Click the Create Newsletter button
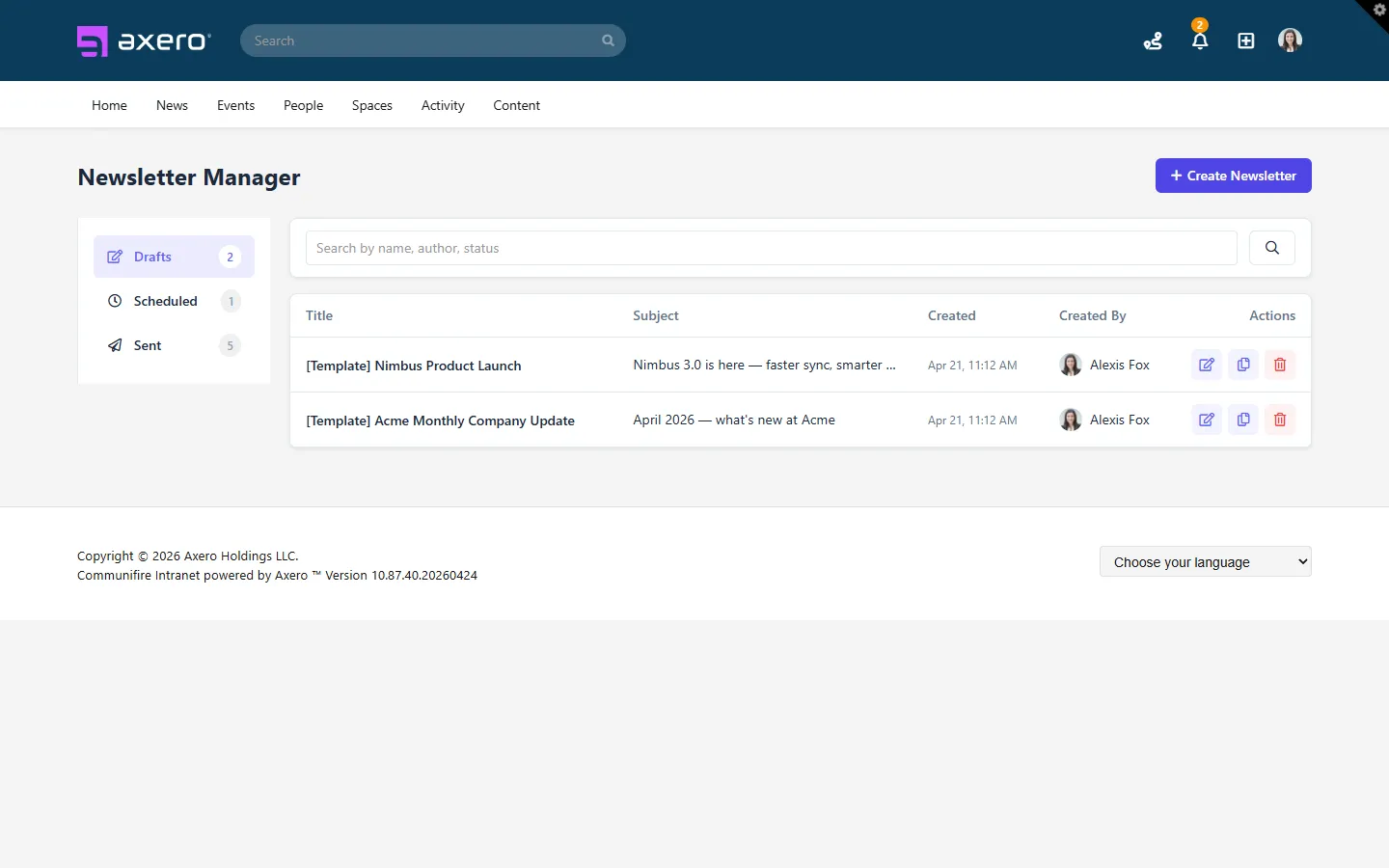This screenshot has width=1389, height=868. click(1234, 176)
